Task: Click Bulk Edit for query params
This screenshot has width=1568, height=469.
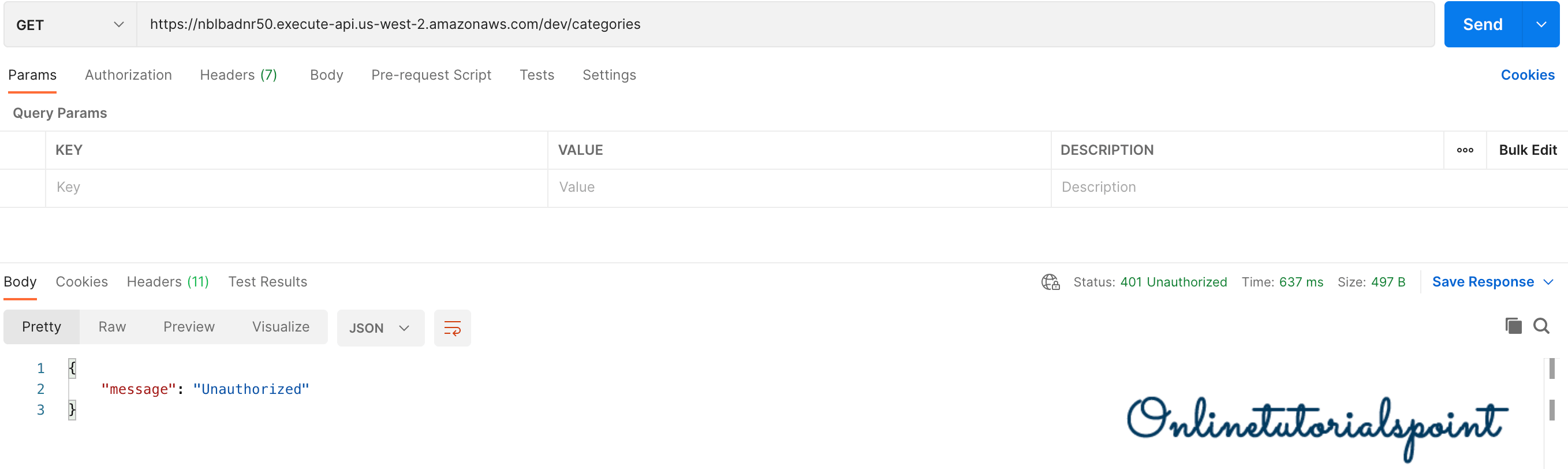Action: tap(1527, 150)
